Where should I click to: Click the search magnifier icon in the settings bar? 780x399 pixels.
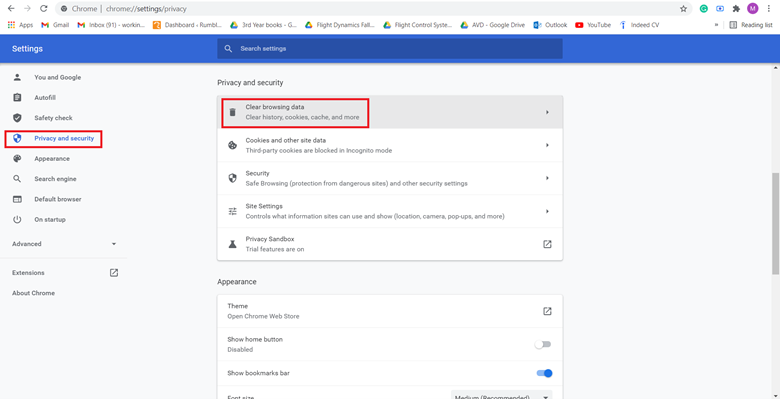coord(228,49)
